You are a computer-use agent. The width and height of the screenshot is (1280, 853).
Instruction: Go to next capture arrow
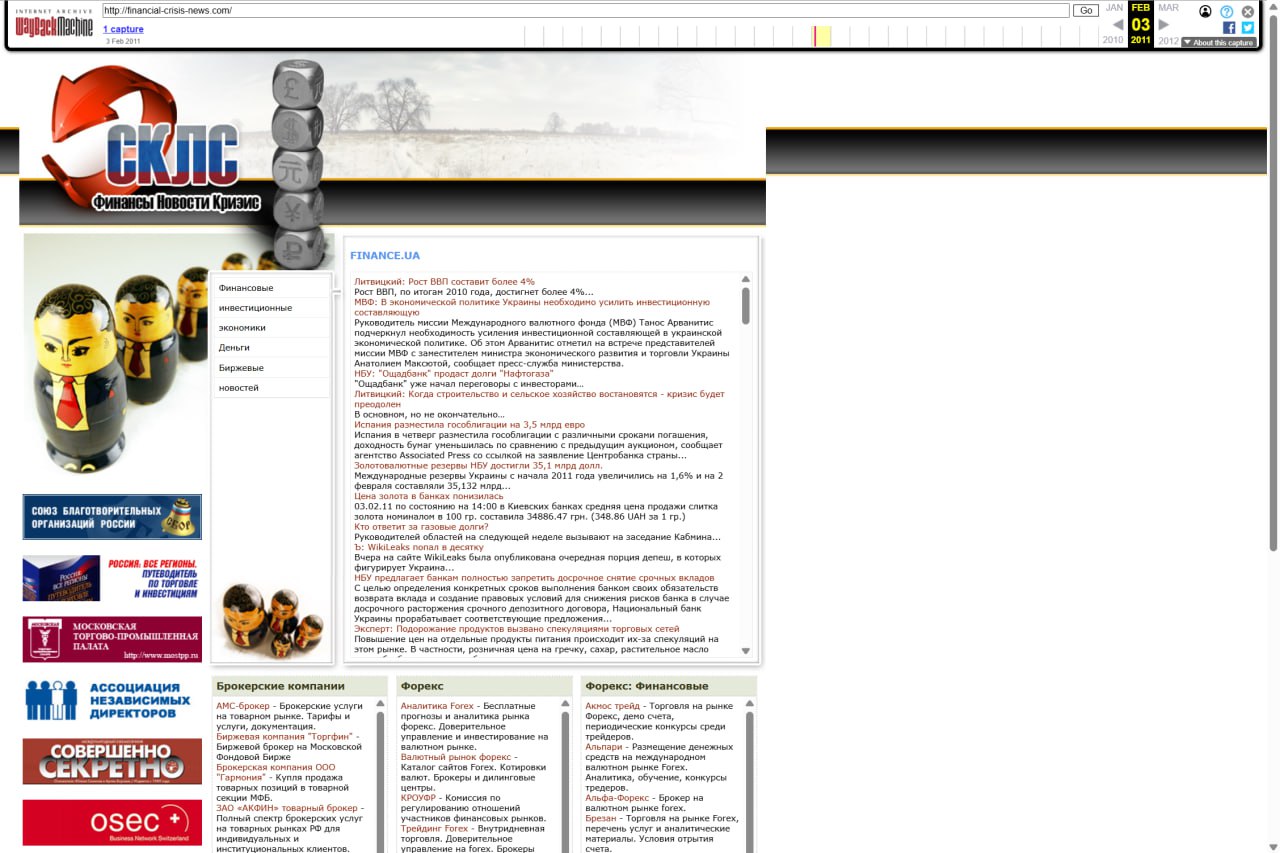(x=1164, y=24)
